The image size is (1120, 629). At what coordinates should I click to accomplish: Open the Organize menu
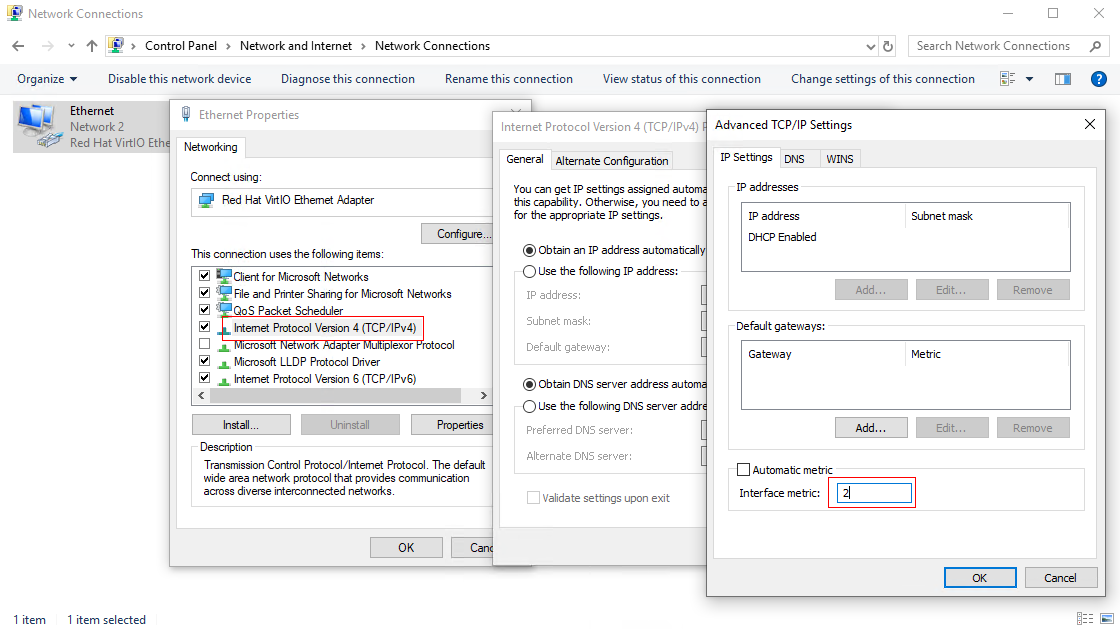pos(47,79)
